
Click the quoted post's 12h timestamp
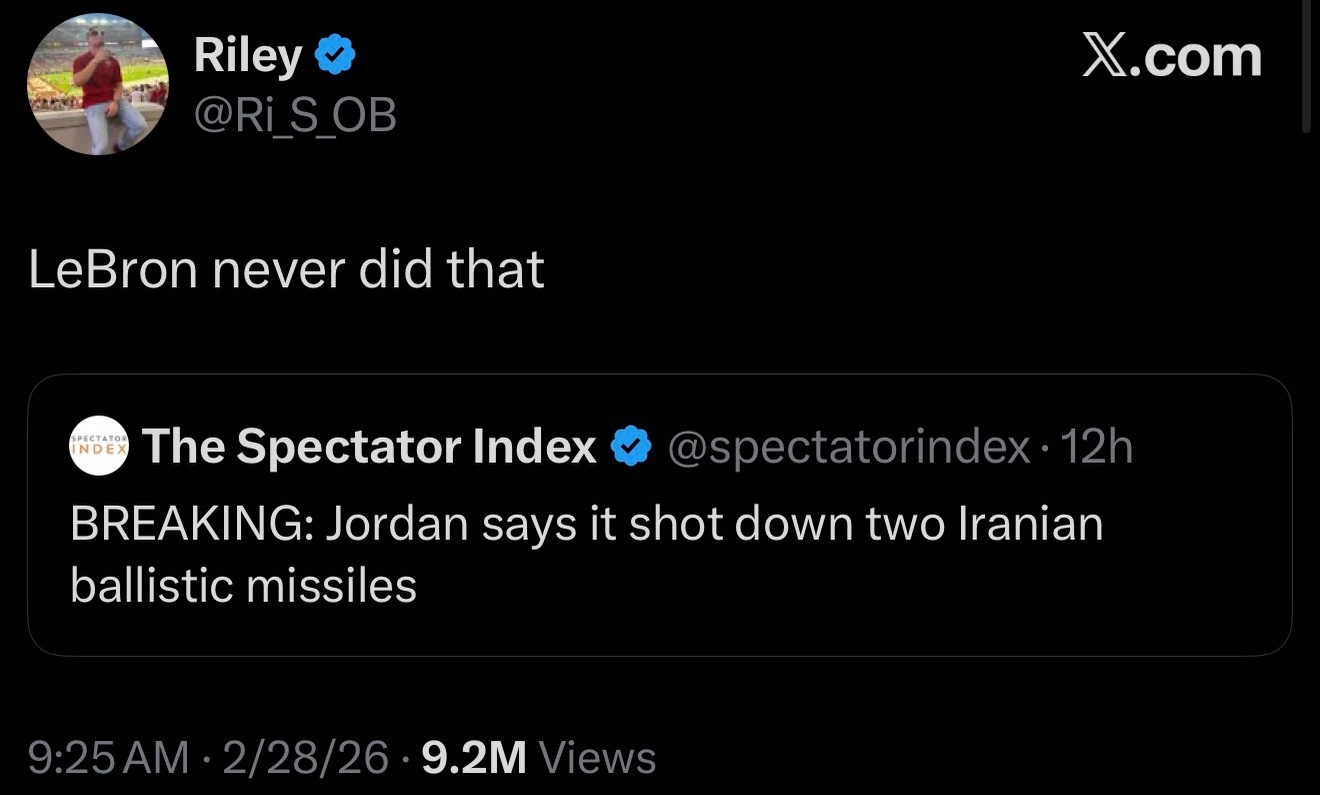tap(1096, 447)
